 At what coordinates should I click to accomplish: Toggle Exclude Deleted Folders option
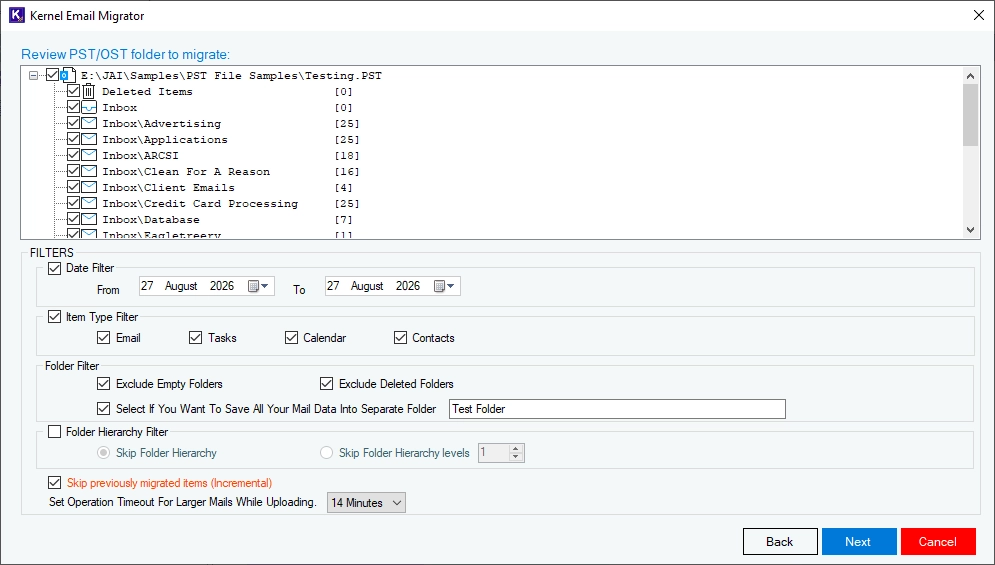(x=326, y=383)
